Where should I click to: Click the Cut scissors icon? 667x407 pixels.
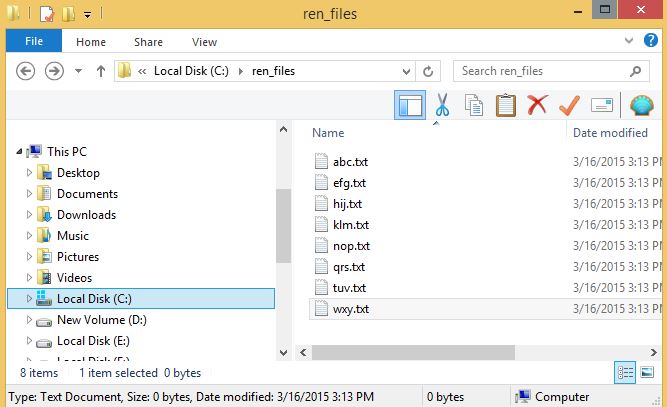coord(443,105)
